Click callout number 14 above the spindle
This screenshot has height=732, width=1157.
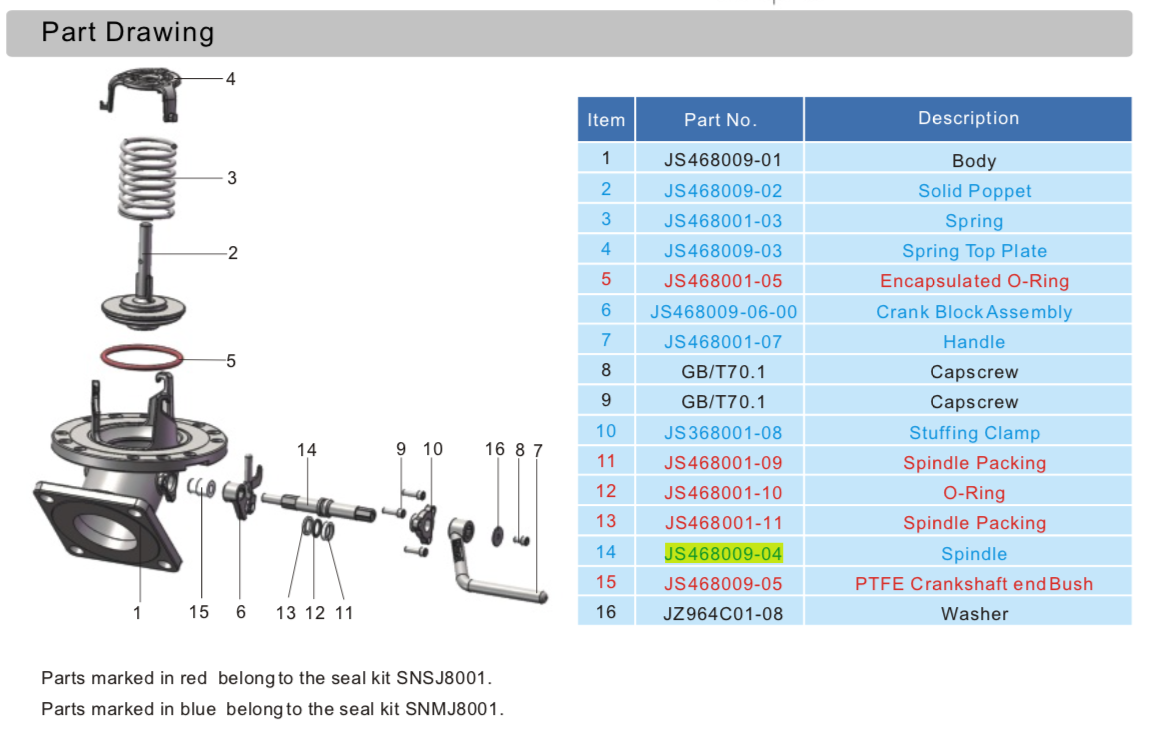coord(306,451)
